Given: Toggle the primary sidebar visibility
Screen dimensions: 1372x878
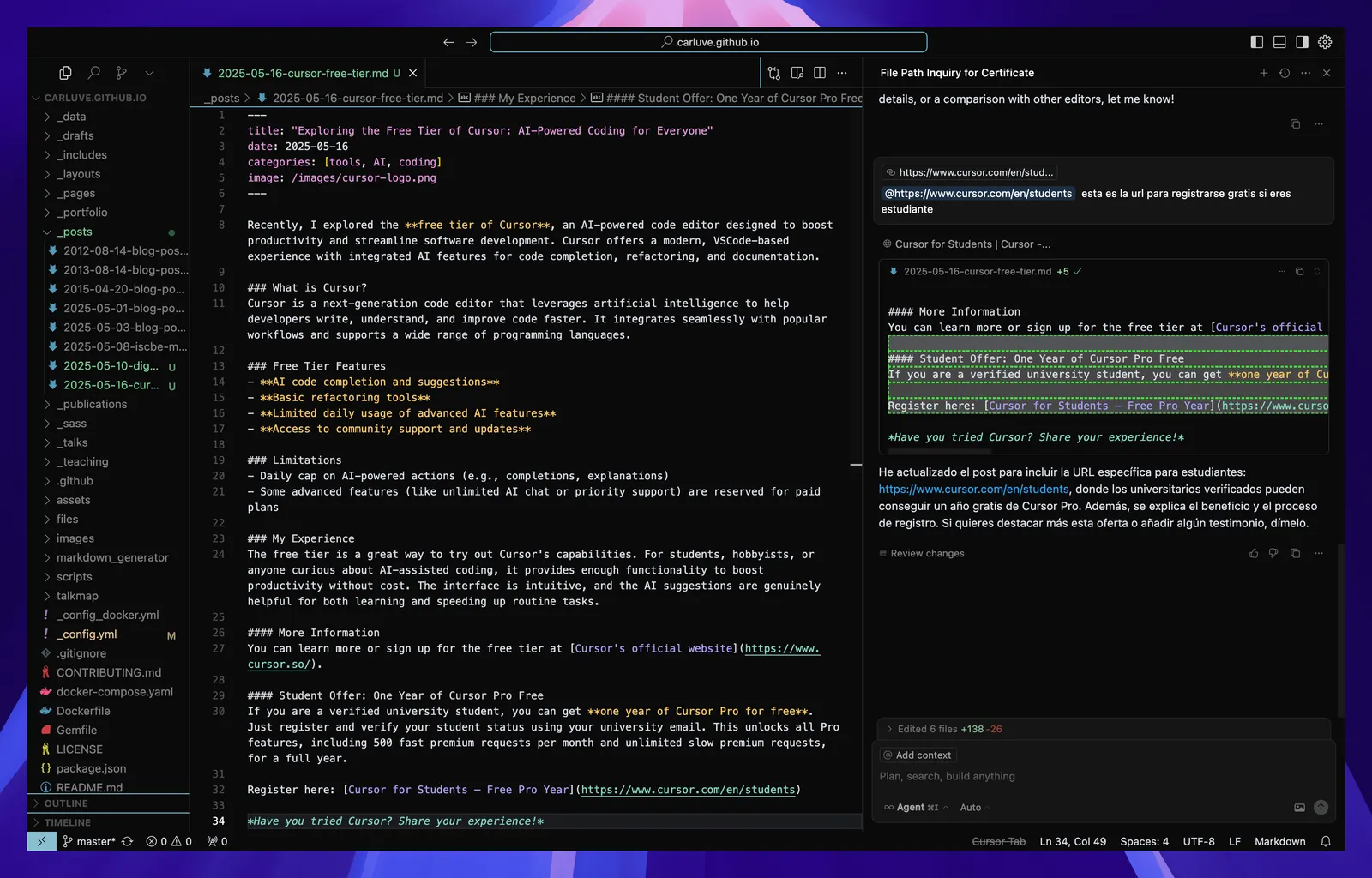Looking at the screenshot, I should pyautogui.click(x=1257, y=42).
